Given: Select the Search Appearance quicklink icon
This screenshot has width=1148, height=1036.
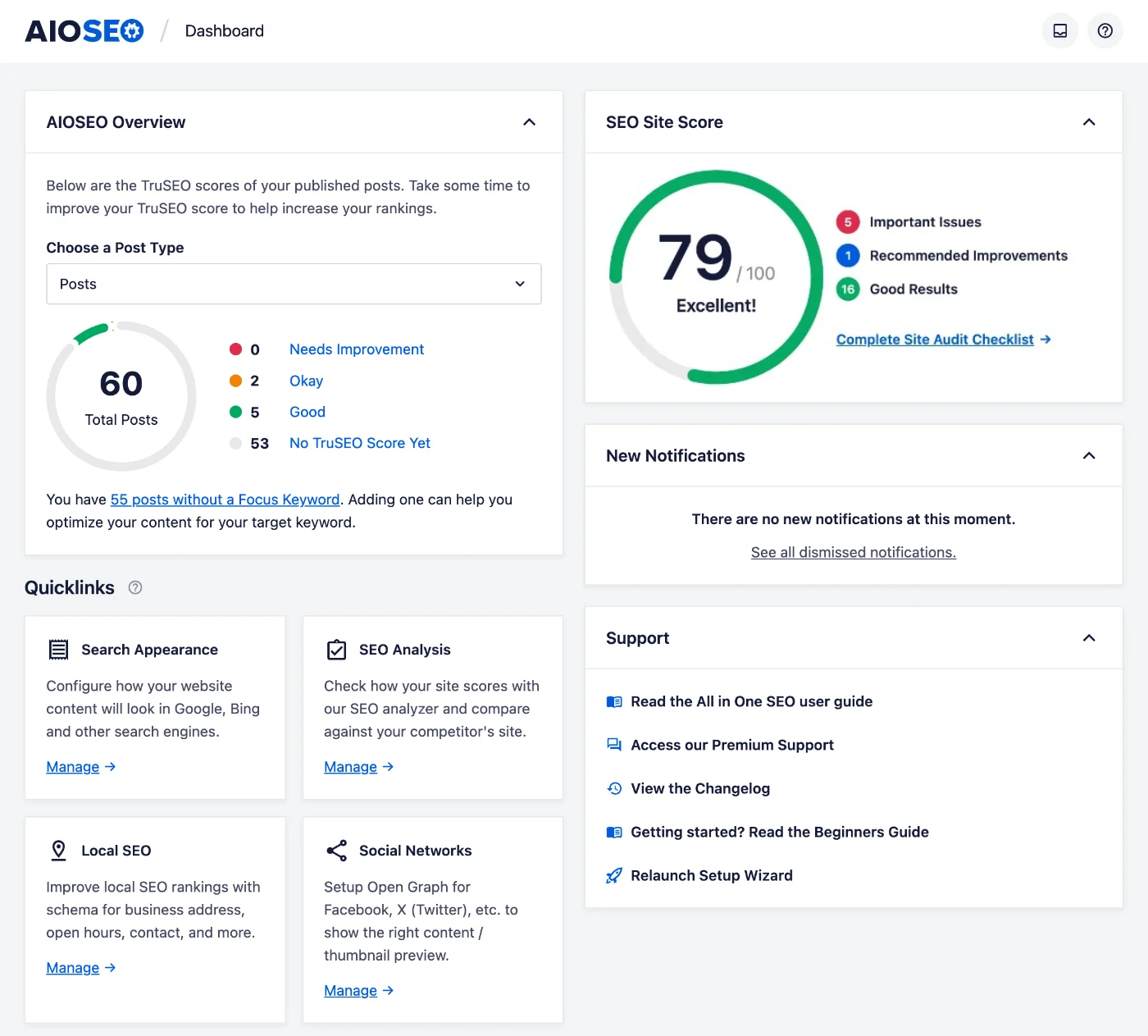Looking at the screenshot, I should coord(58,649).
